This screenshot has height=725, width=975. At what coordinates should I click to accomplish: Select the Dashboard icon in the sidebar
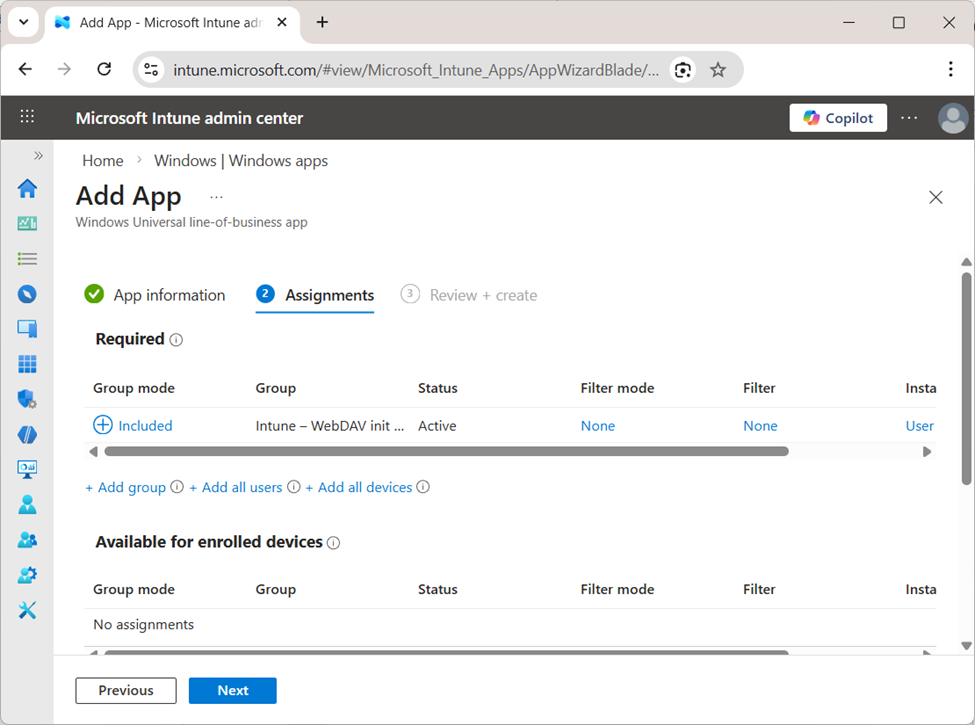tap(27, 223)
